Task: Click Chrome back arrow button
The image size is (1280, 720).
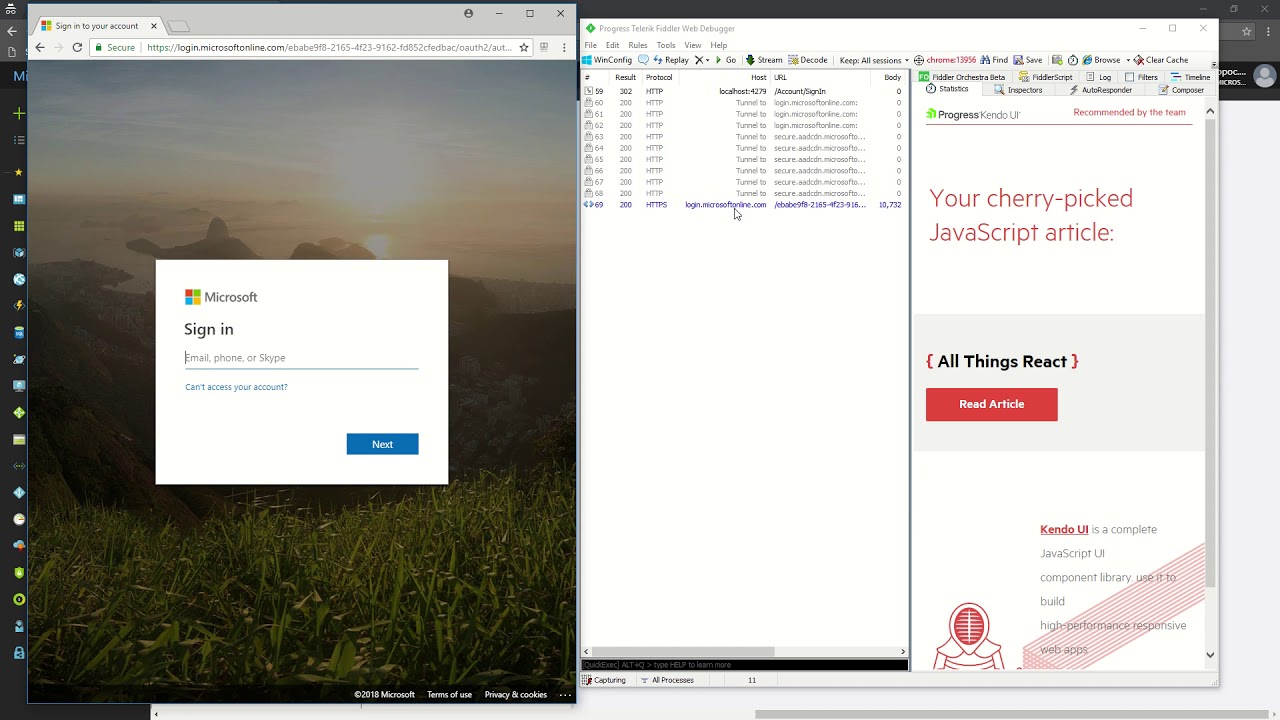Action: tap(40, 47)
